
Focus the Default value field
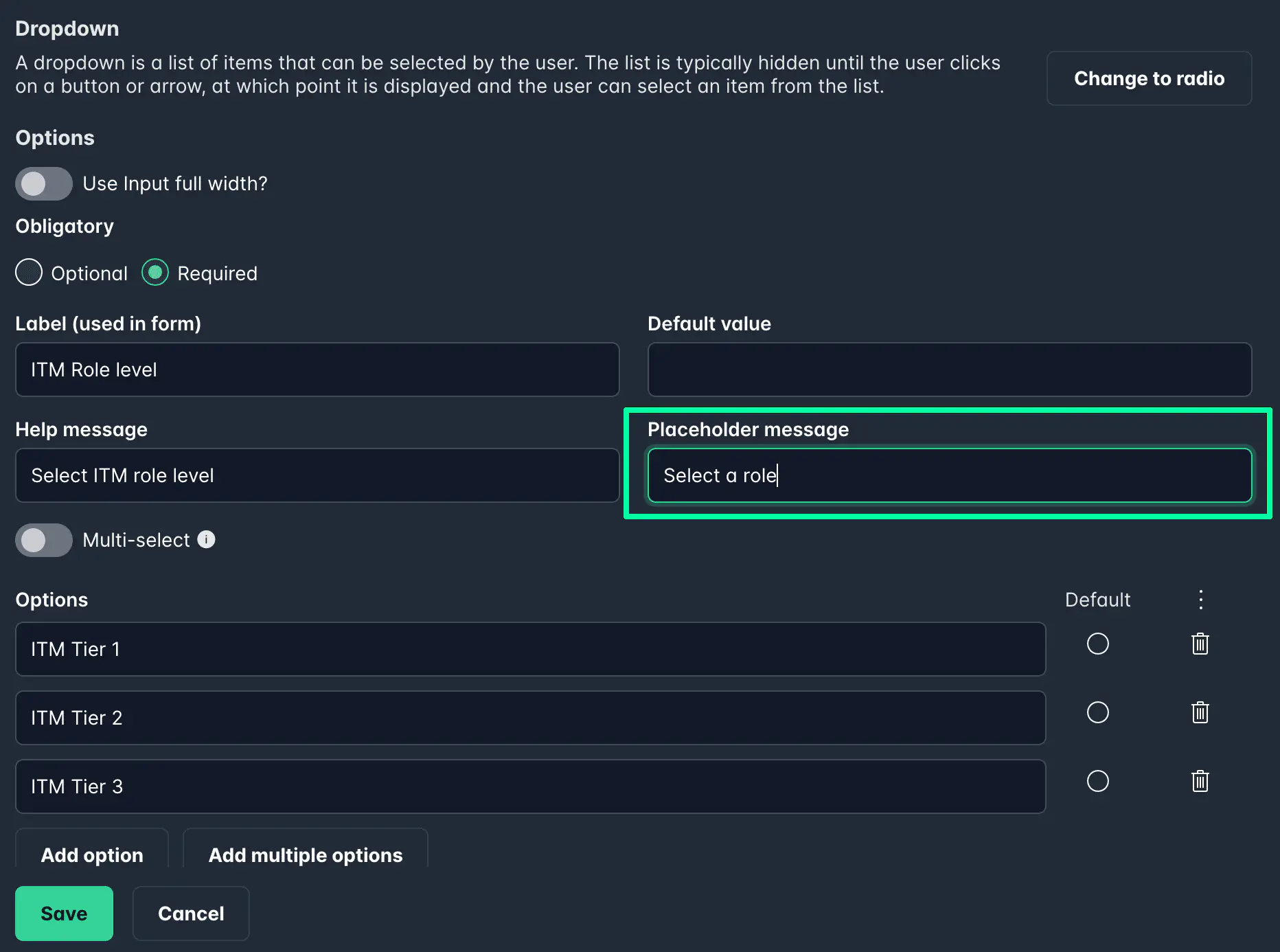tap(950, 370)
